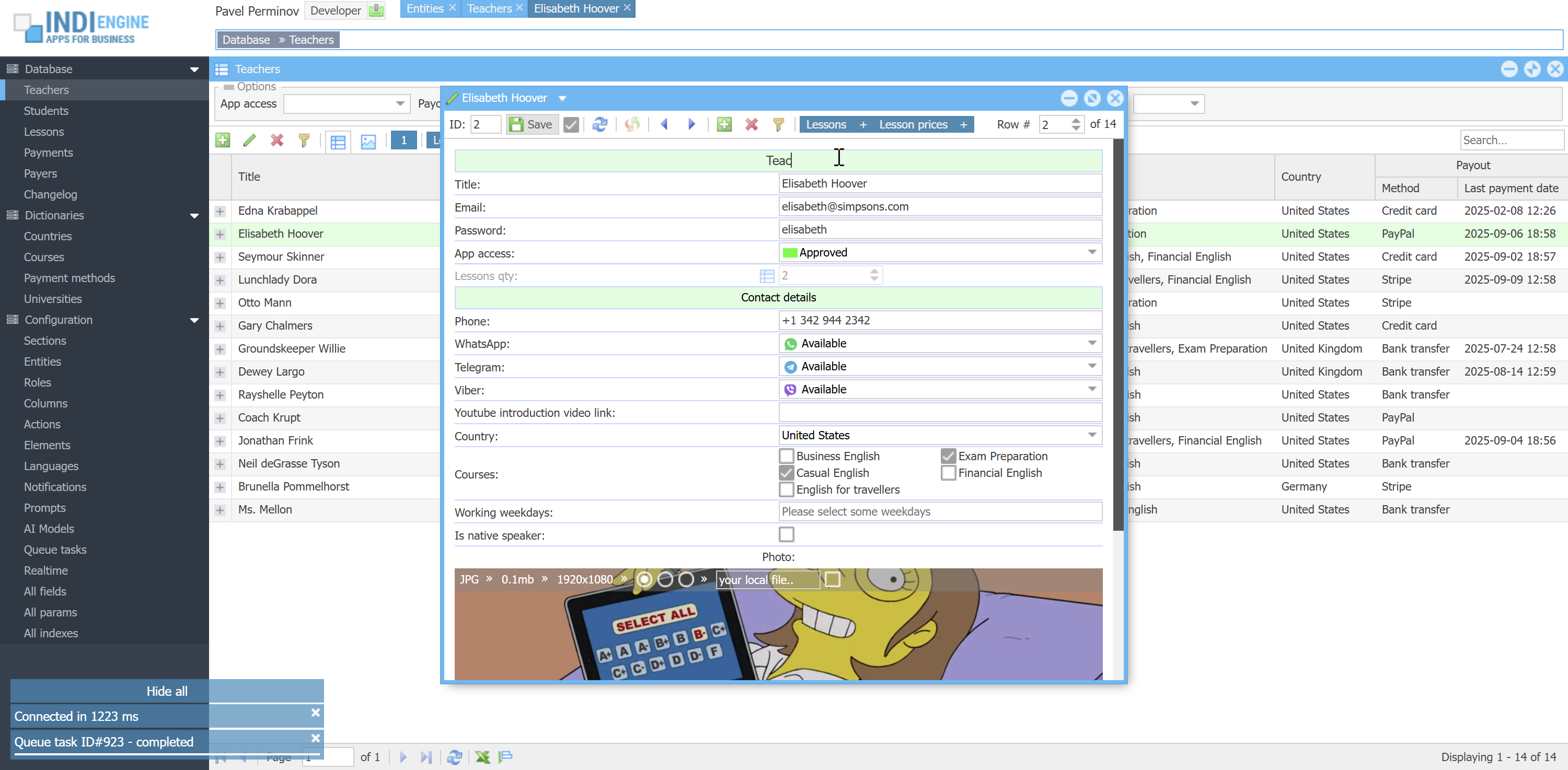1568x770 pixels.
Task: Uncheck the Exam Preparation course
Action: [x=948, y=456]
